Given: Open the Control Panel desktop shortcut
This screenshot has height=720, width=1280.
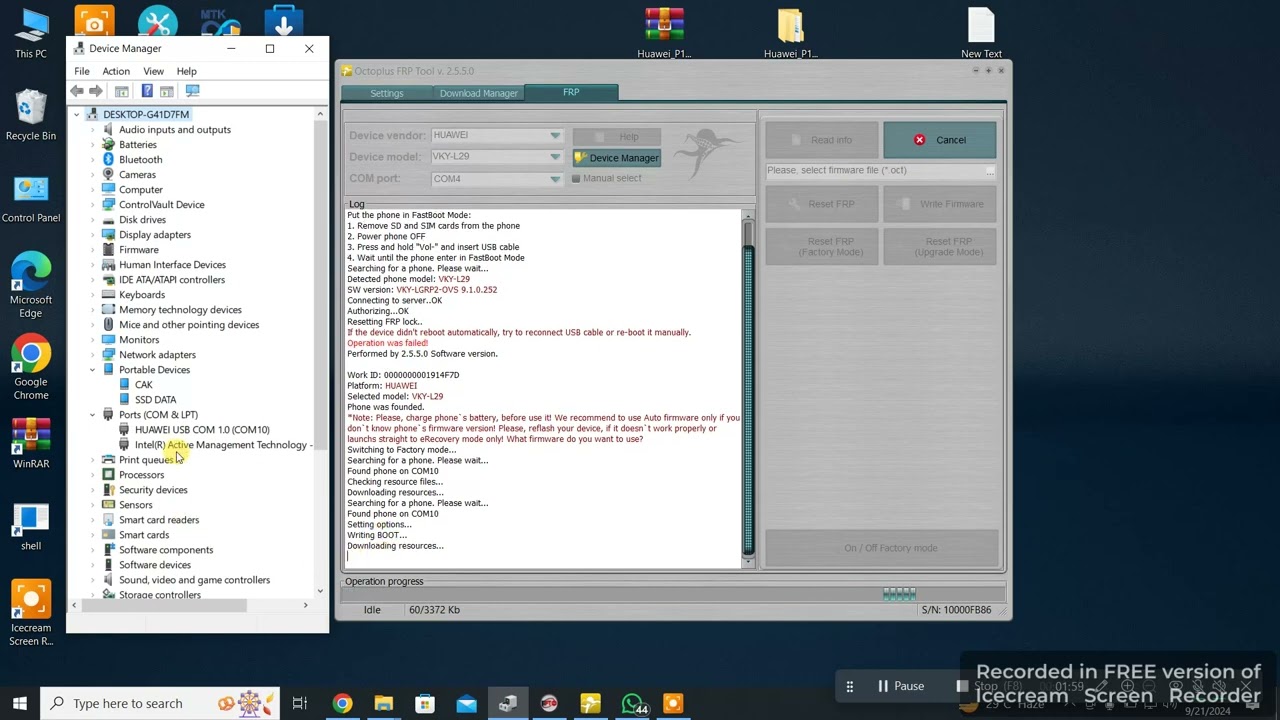Looking at the screenshot, I should pyautogui.click(x=31, y=198).
